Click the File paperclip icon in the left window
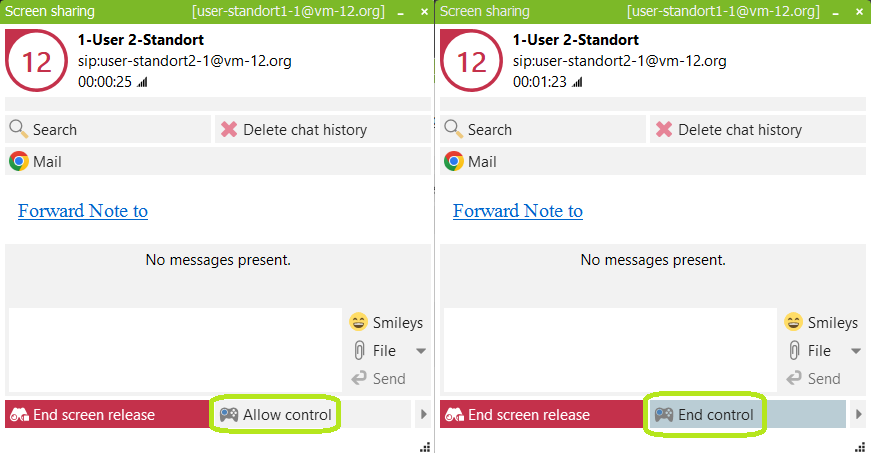 359,350
